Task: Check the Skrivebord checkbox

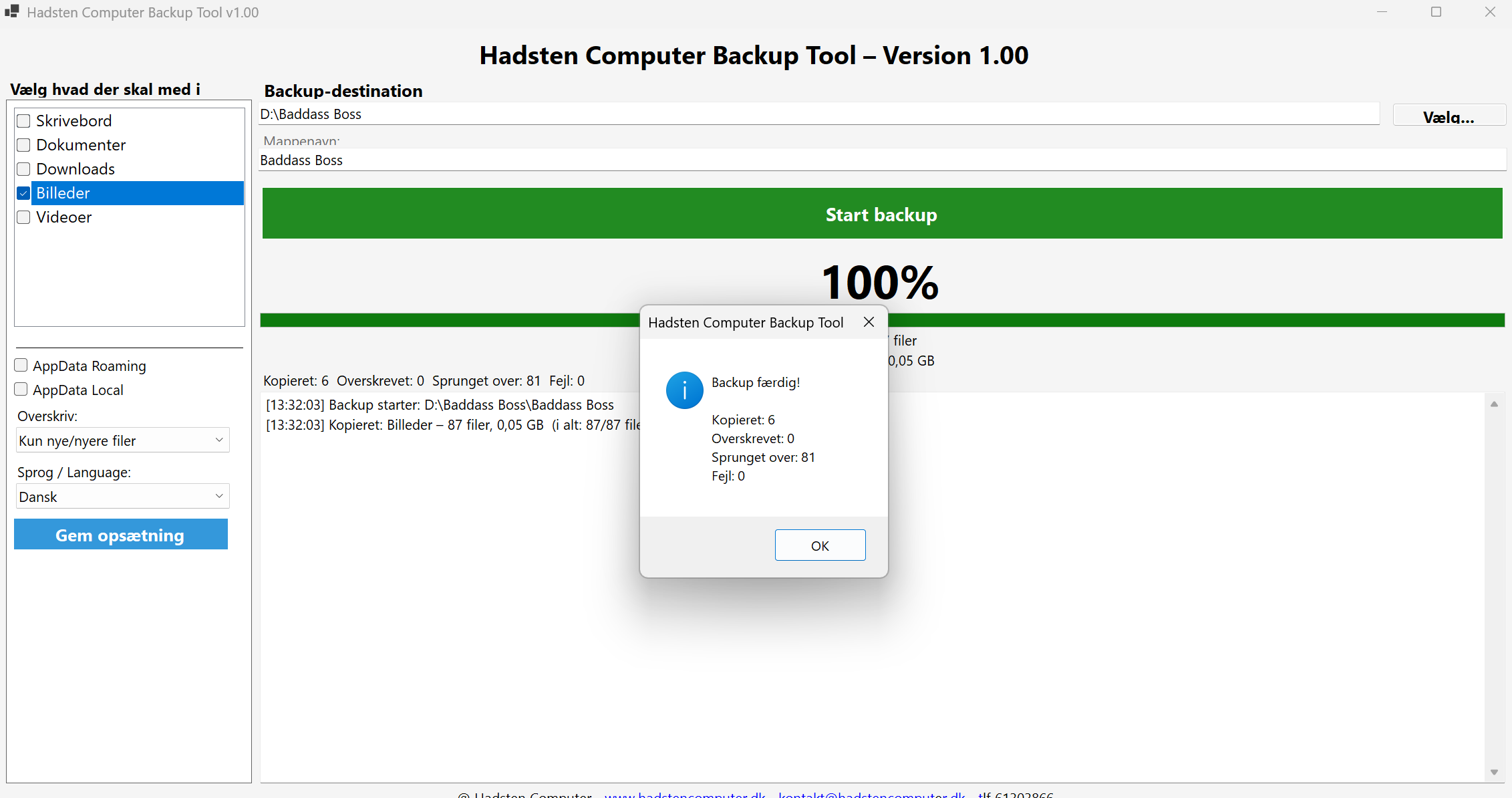Action: [24, 121]
